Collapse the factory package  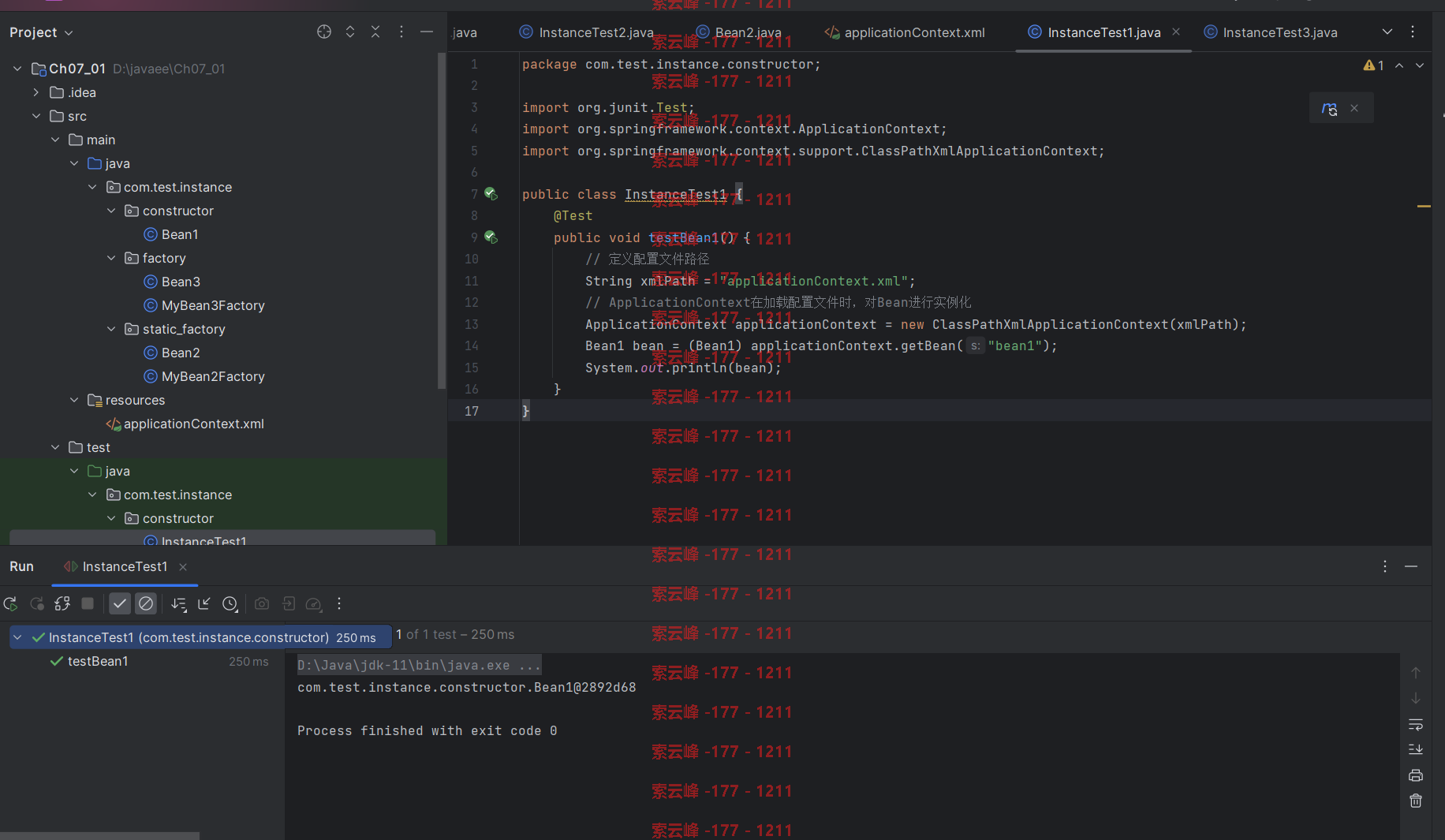coord(111,258)
